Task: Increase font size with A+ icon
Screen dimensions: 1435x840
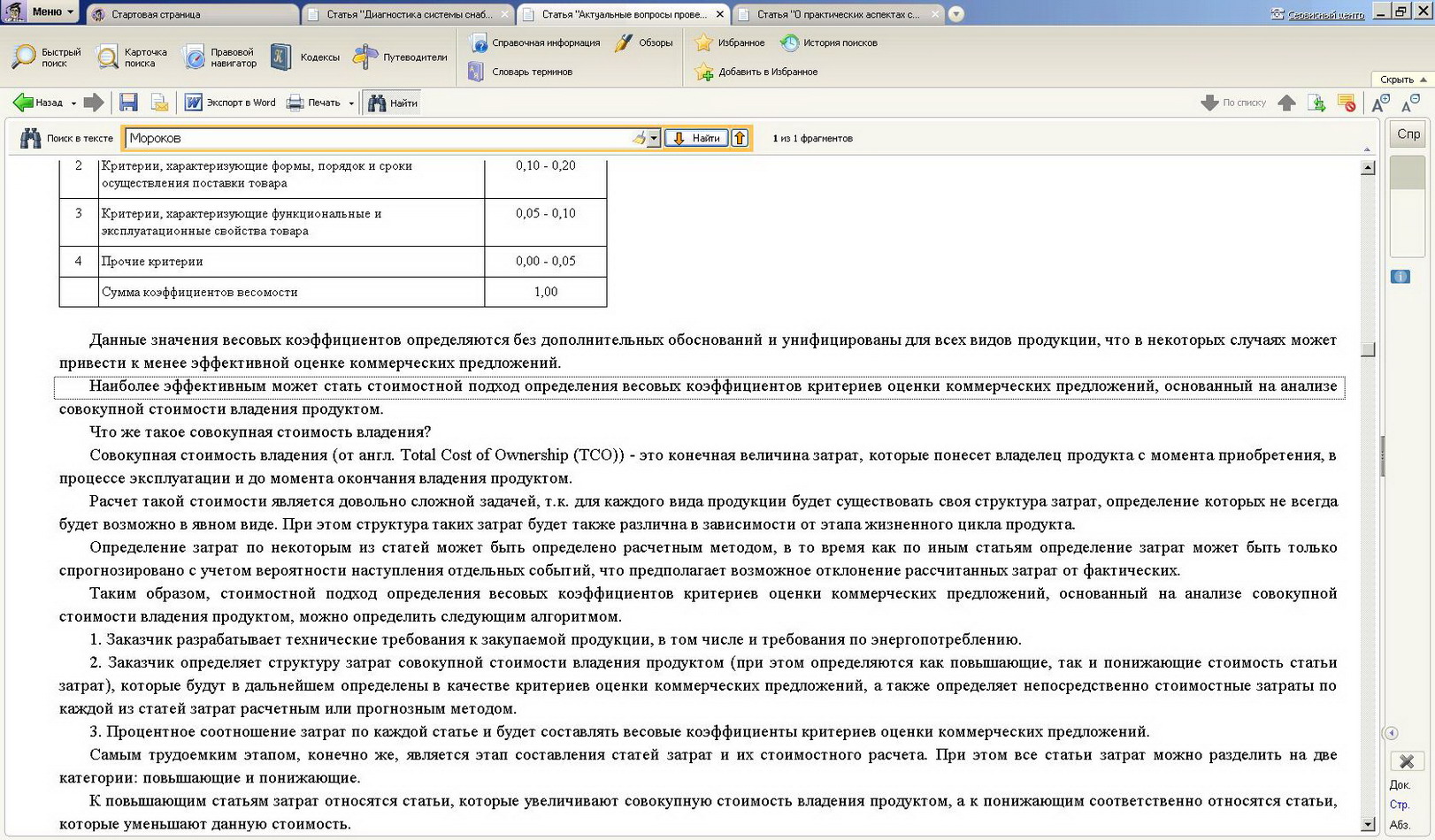Action: [1379, 103]
